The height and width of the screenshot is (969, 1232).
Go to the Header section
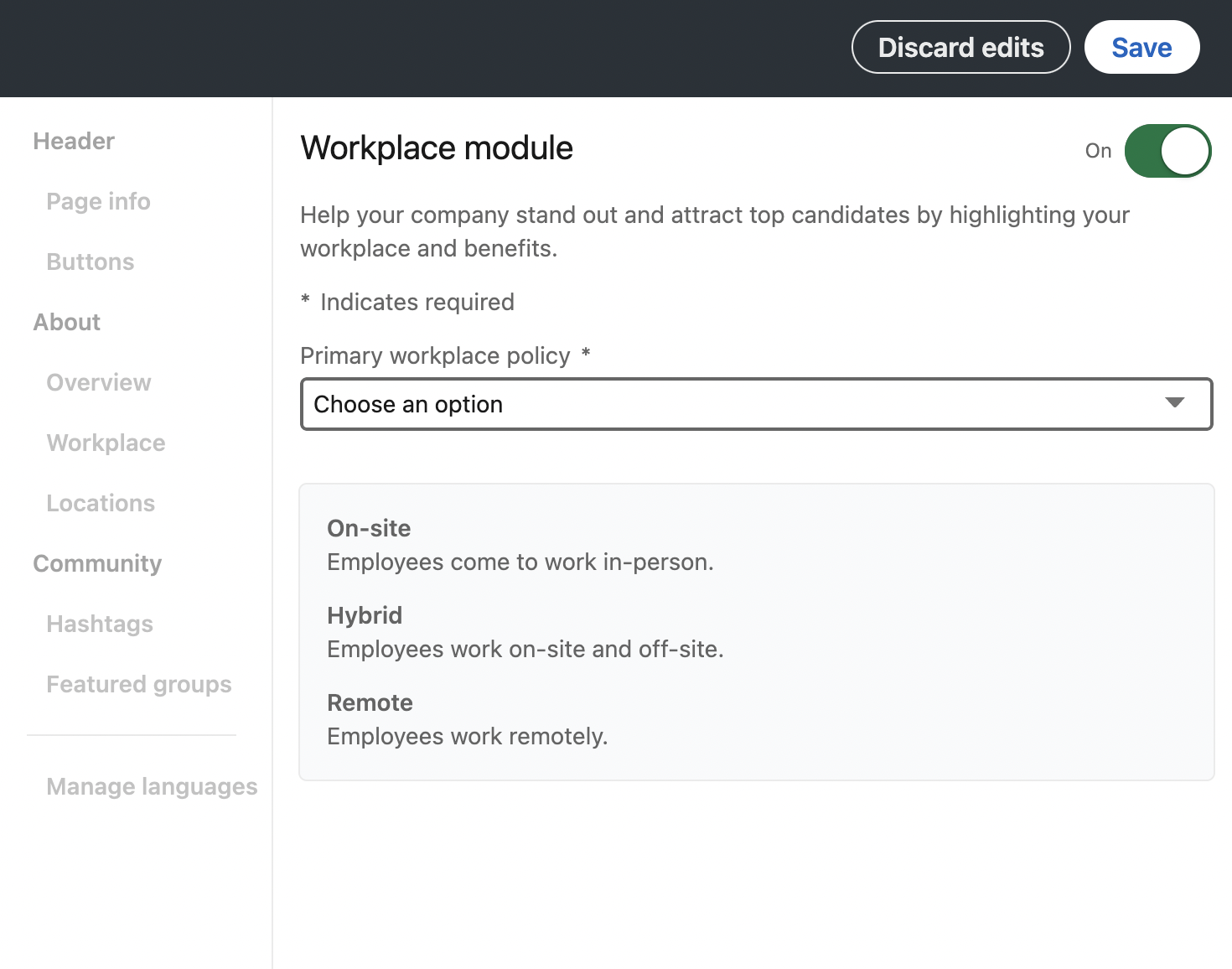[x=74, y=141]
